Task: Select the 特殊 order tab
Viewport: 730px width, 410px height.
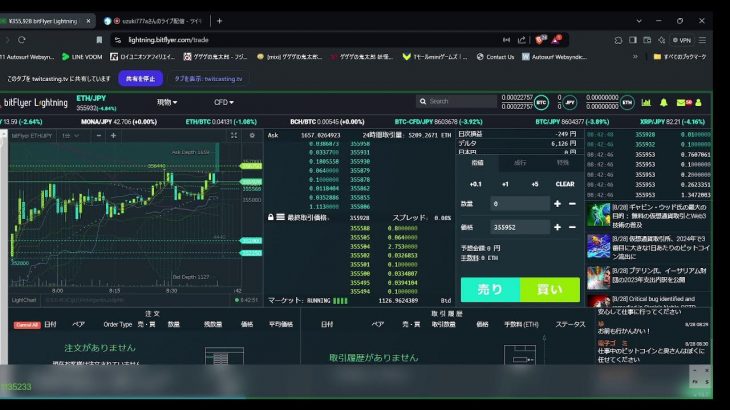Action: (562, 163)
